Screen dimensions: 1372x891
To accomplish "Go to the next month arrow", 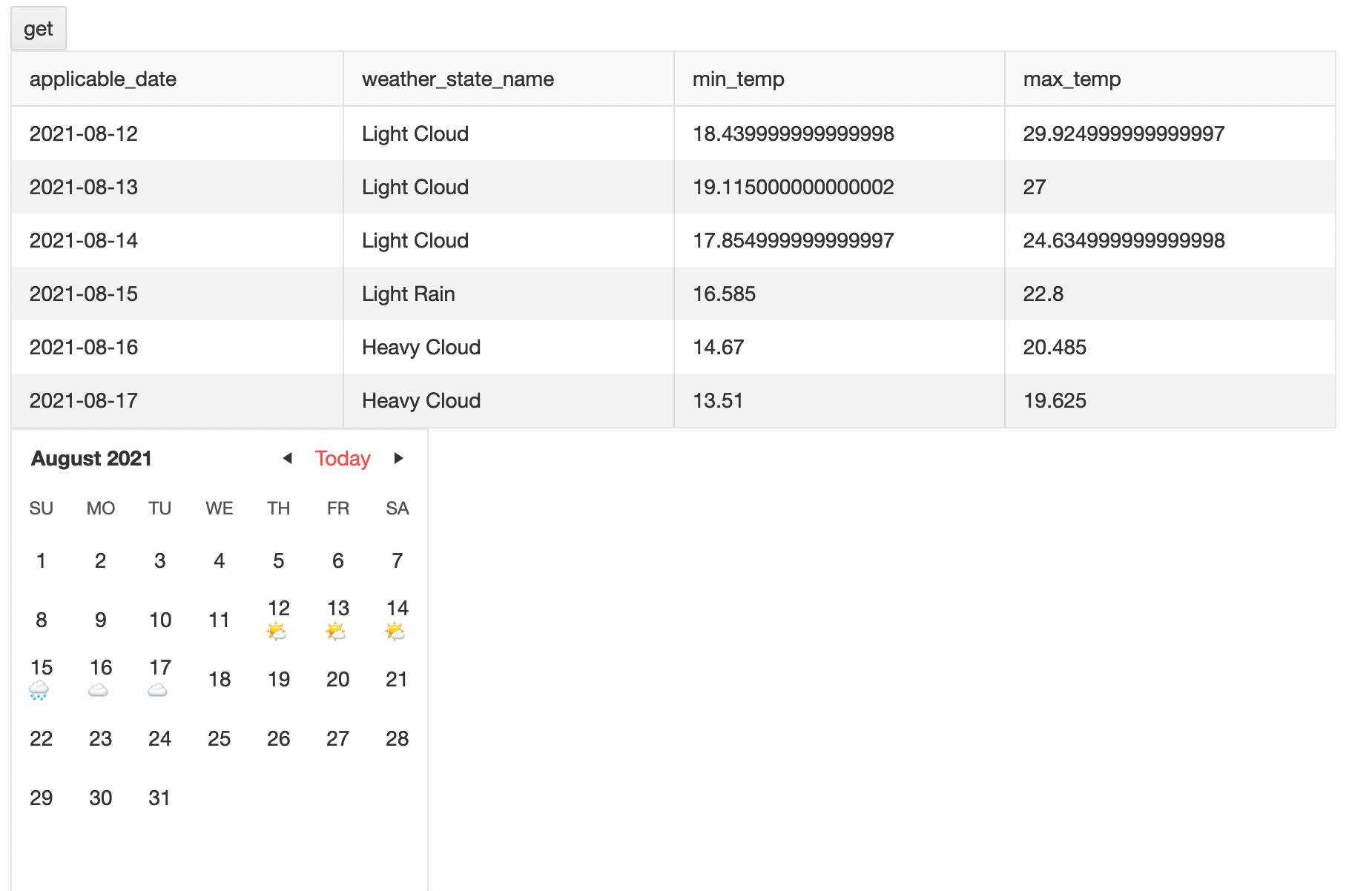I will coord(398,458).
